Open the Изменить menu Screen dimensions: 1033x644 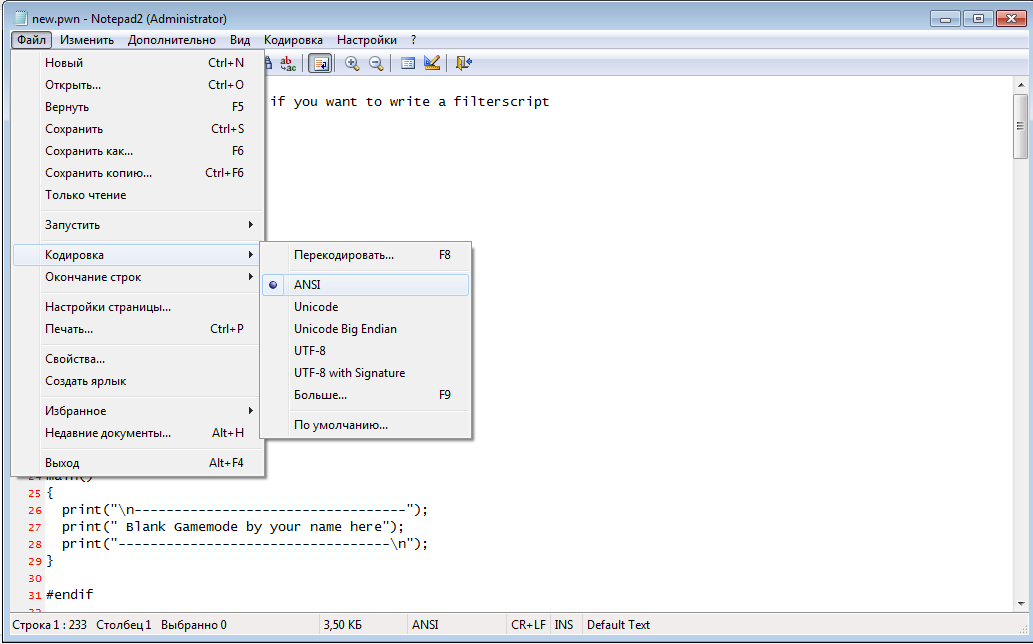[85, 40]
